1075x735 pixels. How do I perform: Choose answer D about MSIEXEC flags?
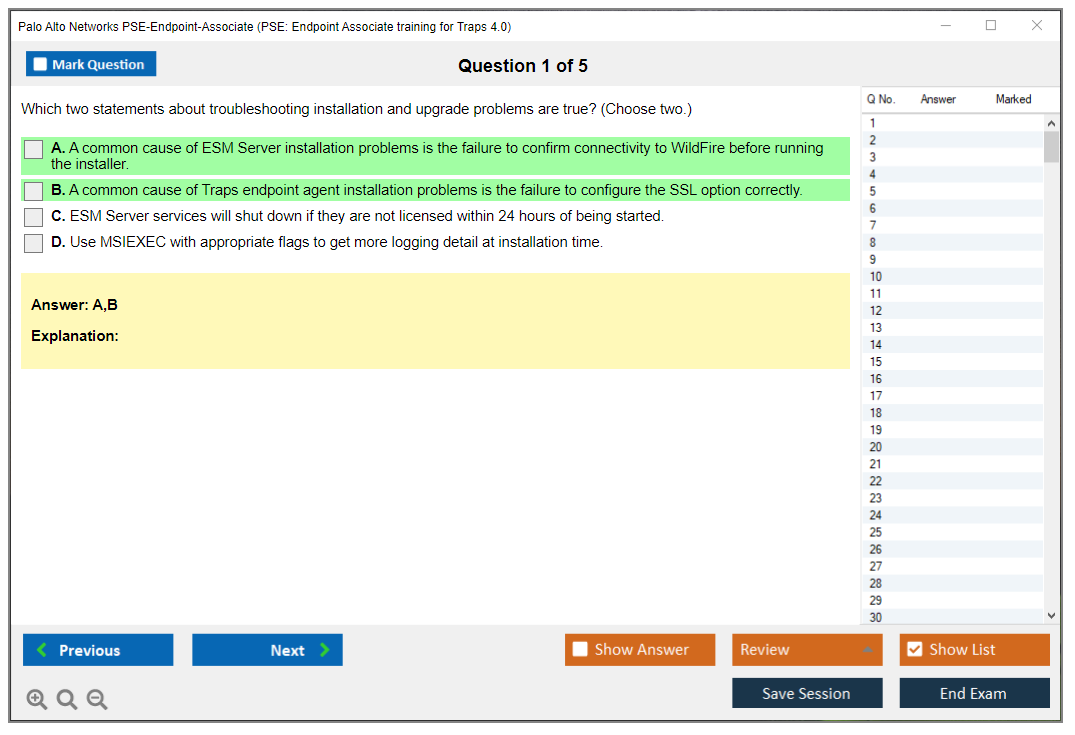tap(34, 243)
